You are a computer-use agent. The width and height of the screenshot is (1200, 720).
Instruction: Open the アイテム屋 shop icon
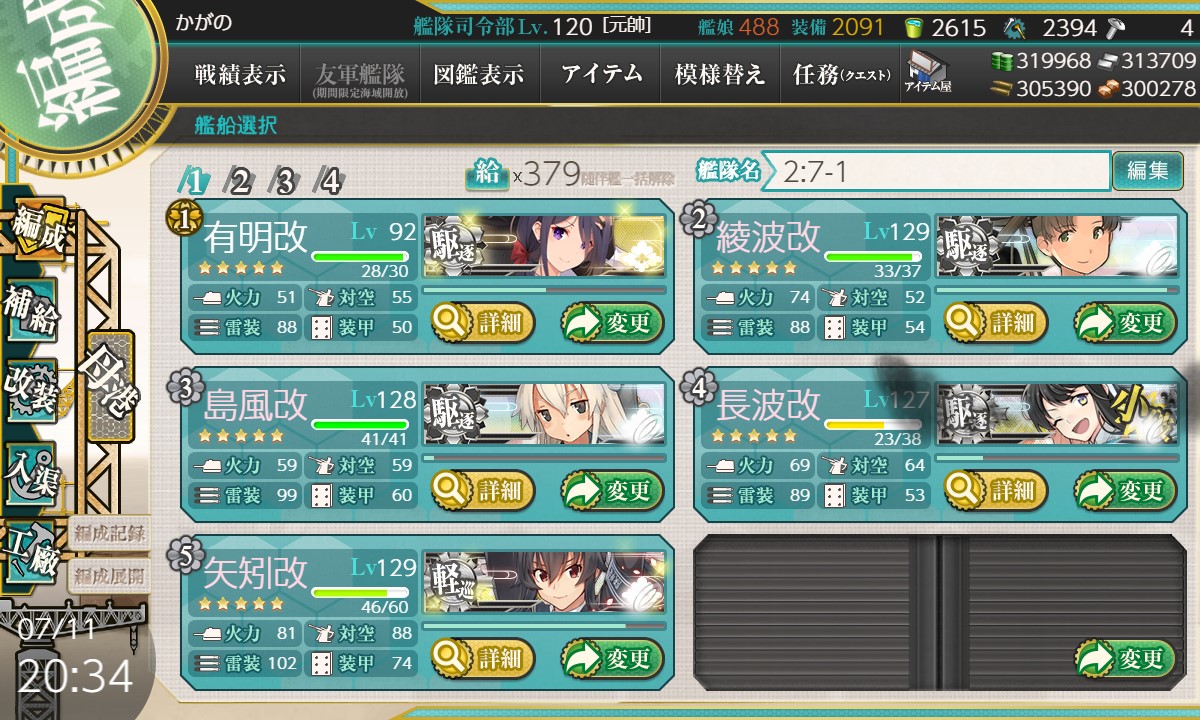click(x=927, y=72)
